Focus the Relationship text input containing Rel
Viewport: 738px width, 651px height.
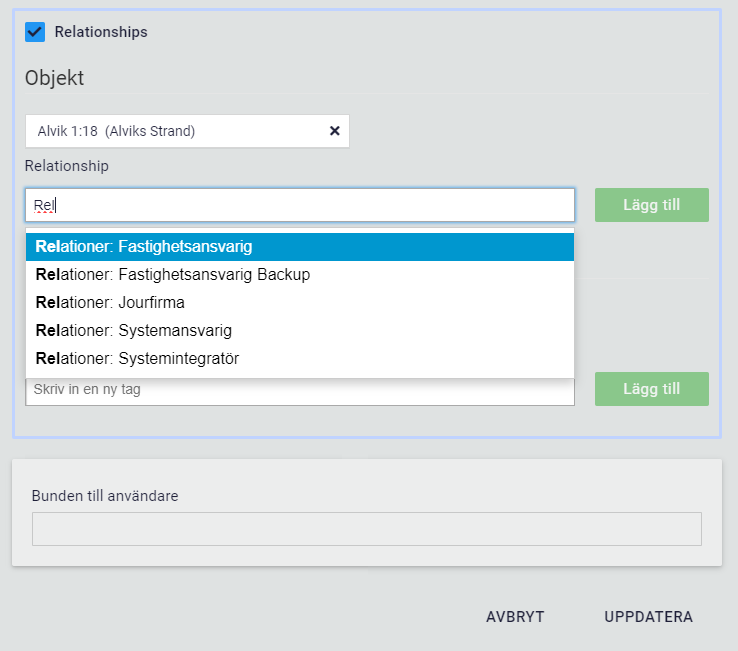pos(300,205)
